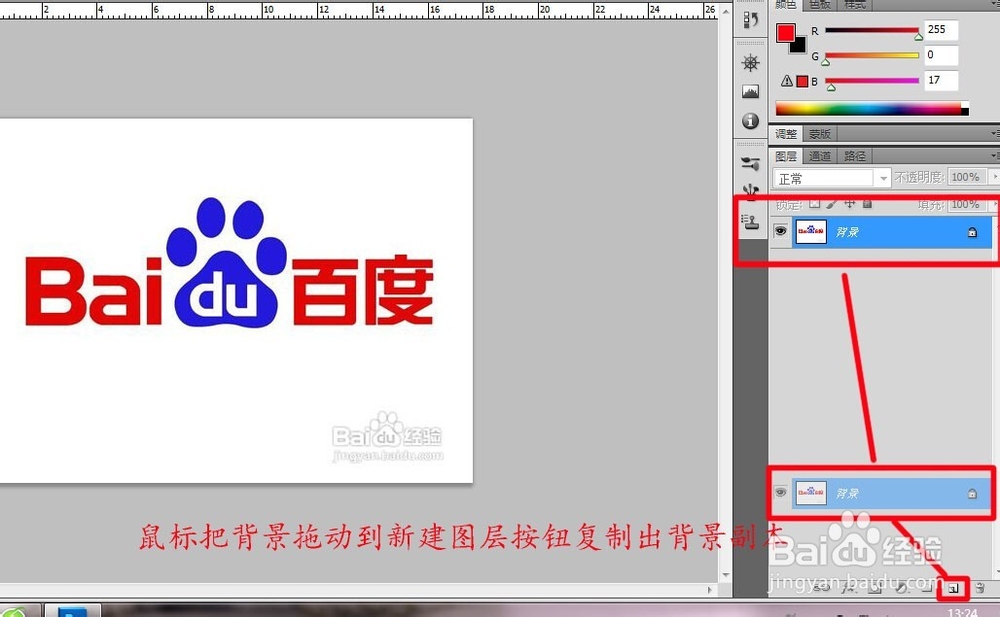
Task: Toggle lock transparent pixels
Action: click(x=814, y=204)
